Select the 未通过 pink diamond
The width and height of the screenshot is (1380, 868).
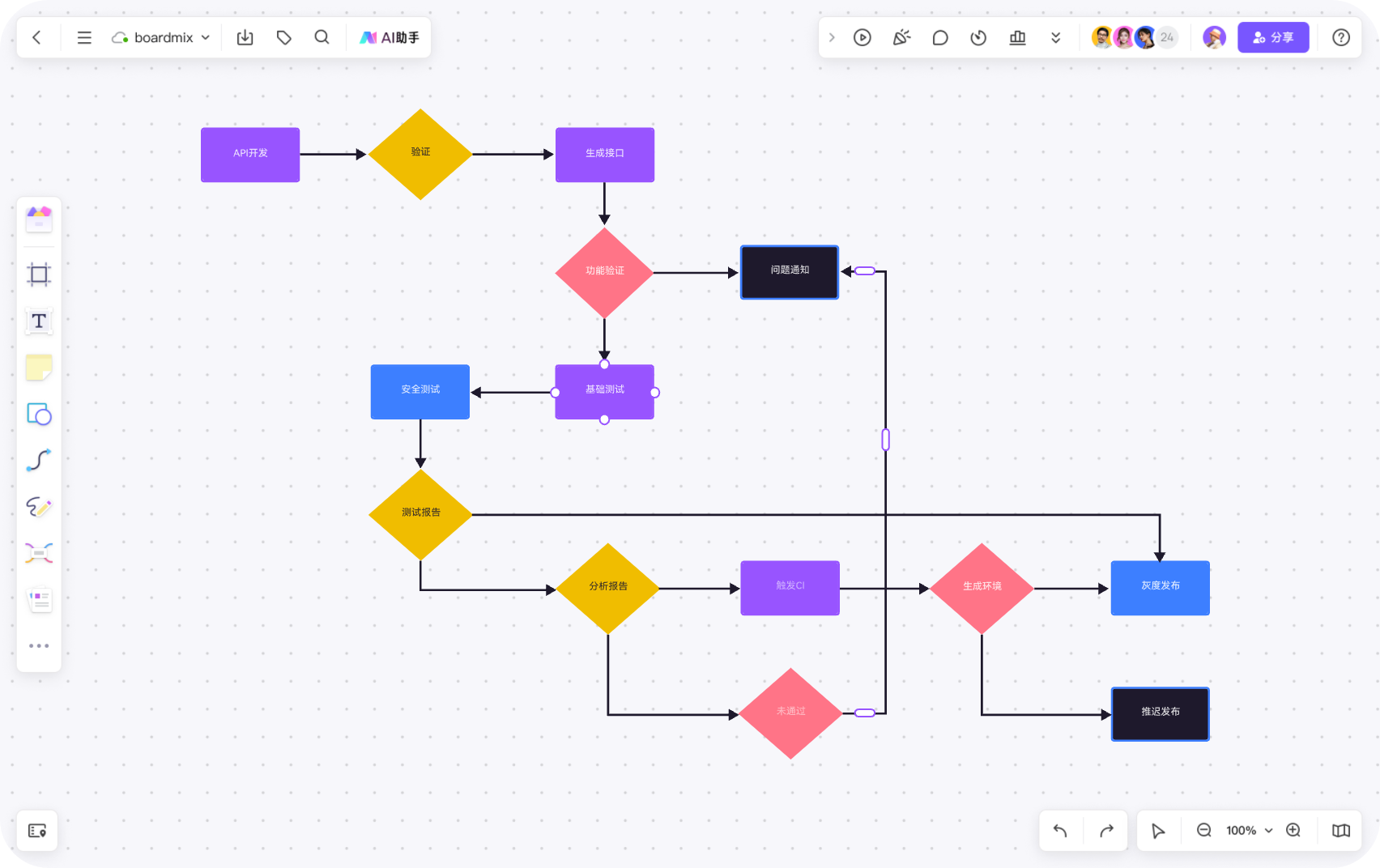coord(790,713)
